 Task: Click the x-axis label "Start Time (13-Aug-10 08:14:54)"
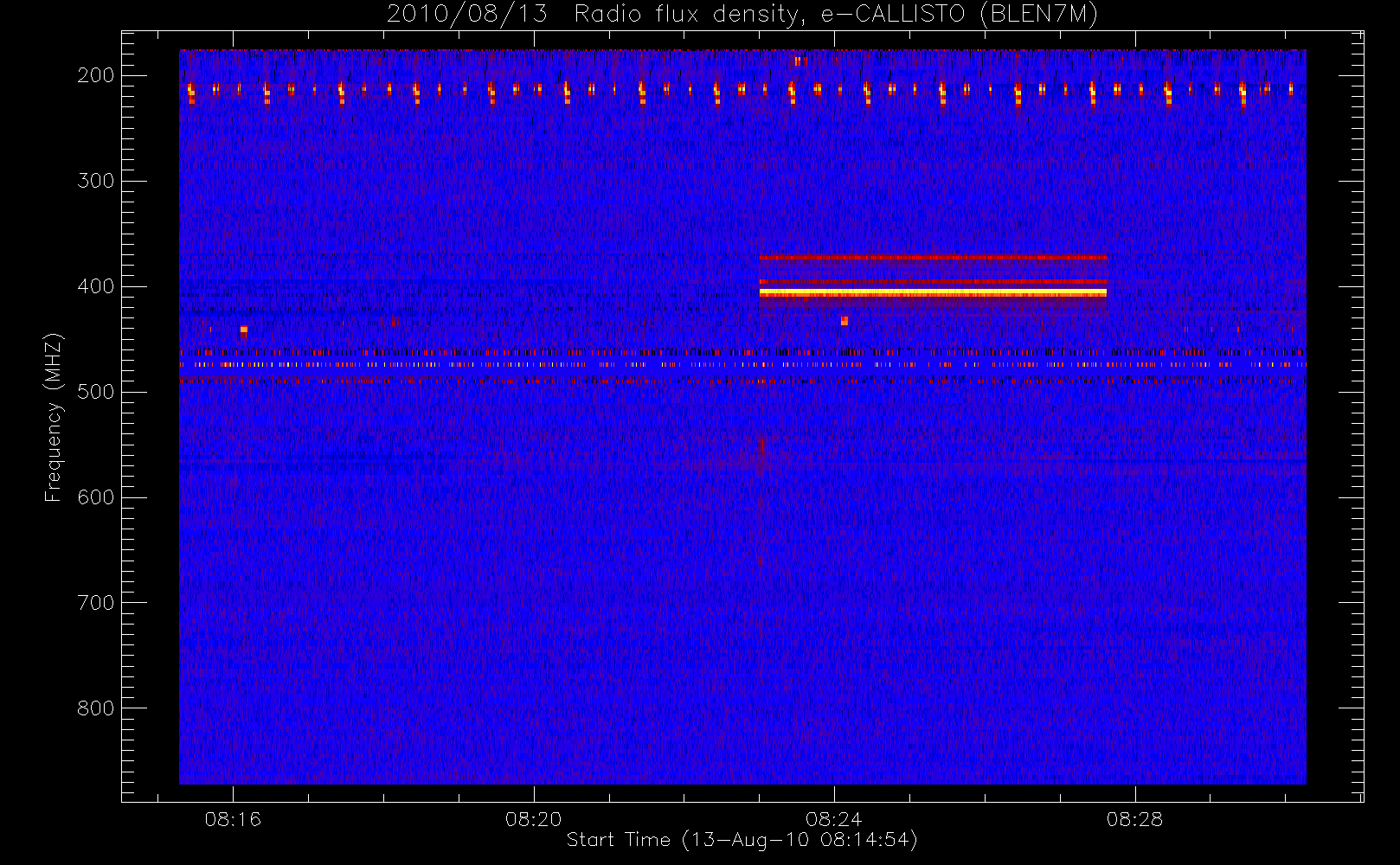point(742,840)
